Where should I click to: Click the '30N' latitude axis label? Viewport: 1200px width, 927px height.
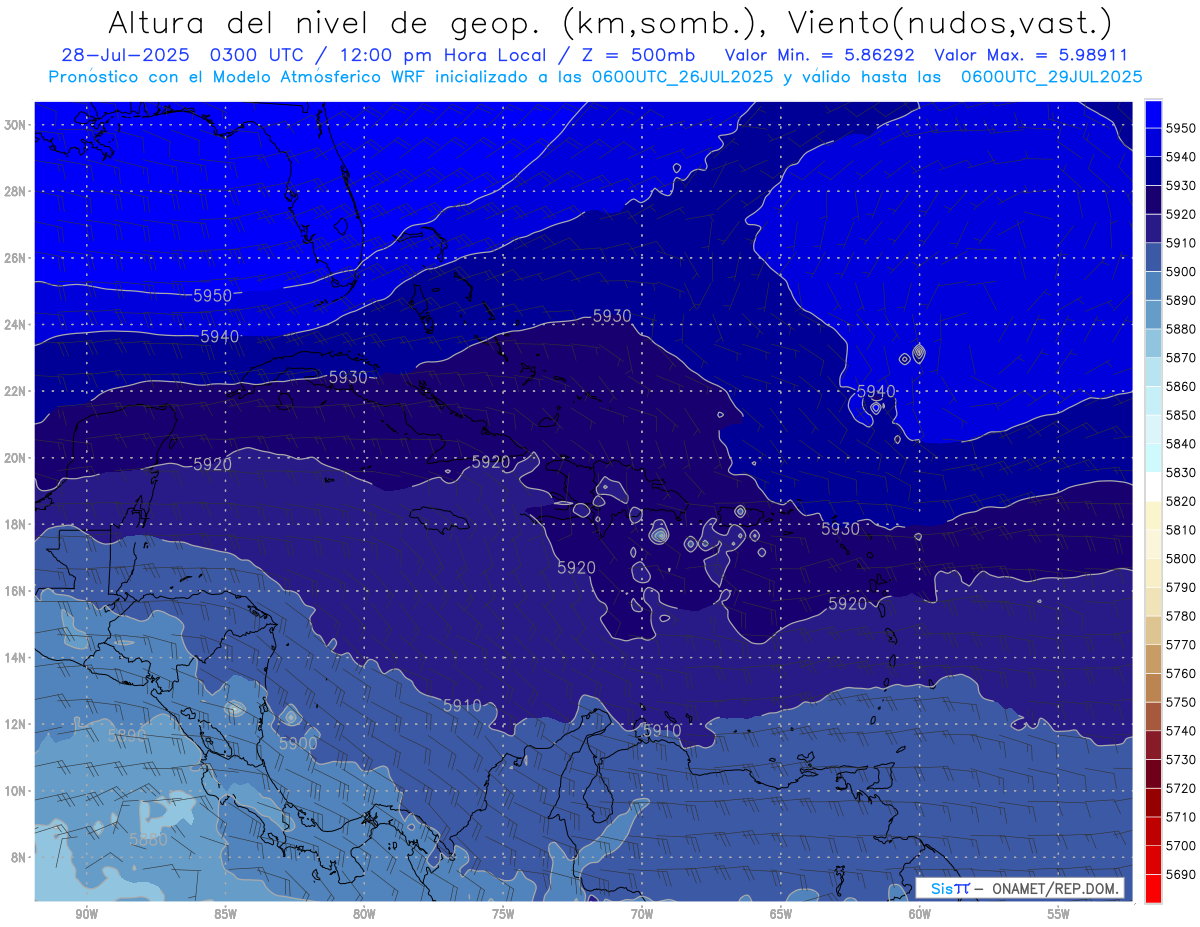(15, 125)
